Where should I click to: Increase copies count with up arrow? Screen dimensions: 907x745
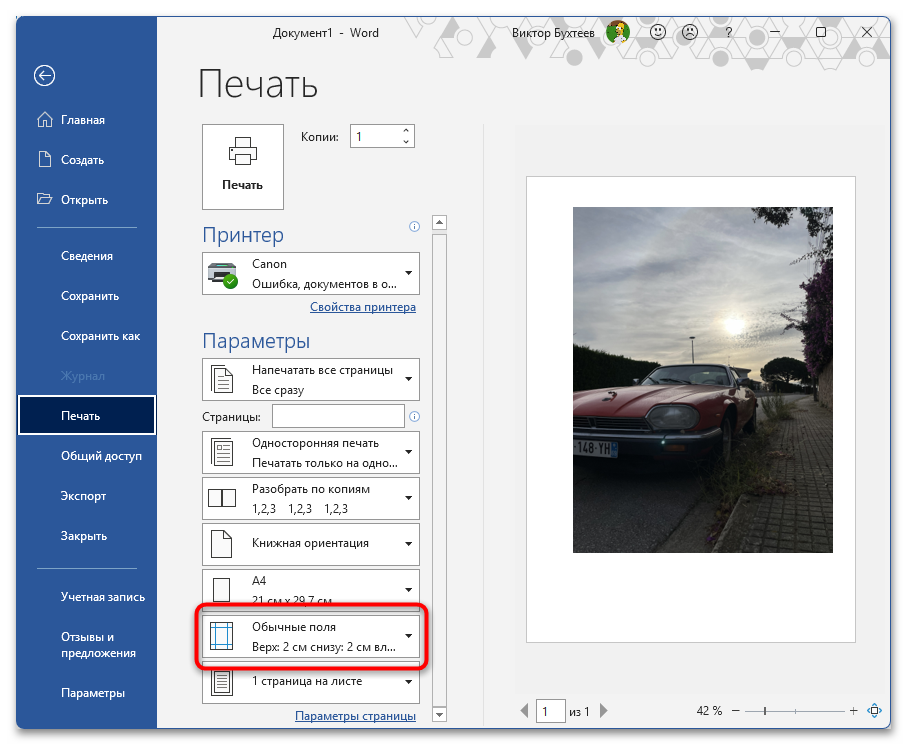pyautogui.click(x=406, y=131)
